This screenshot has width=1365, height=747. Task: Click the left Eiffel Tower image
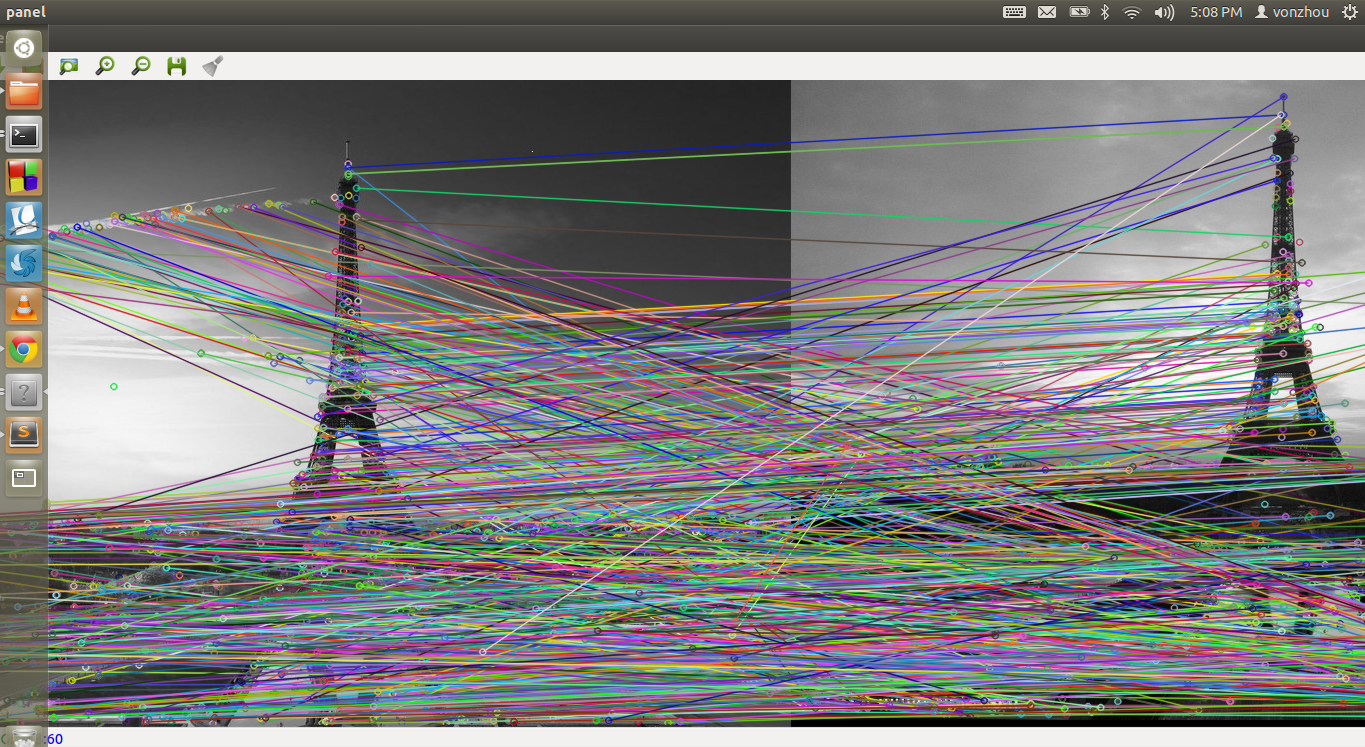(x=419, y=403)
